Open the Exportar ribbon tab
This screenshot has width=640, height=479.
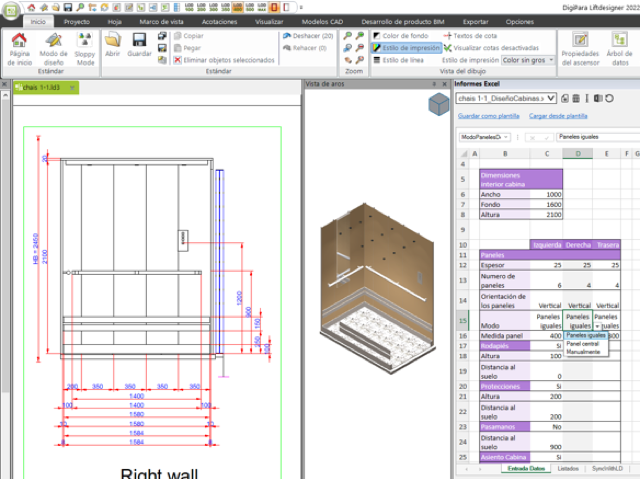pyautogui.click(x=475, y=22)
